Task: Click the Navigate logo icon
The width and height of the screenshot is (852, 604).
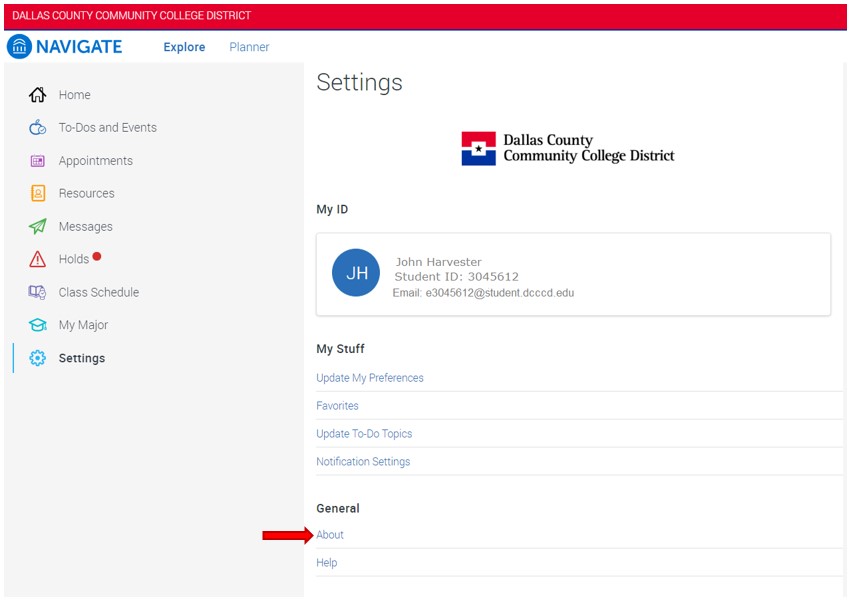Action: click(x=19, y=46)
